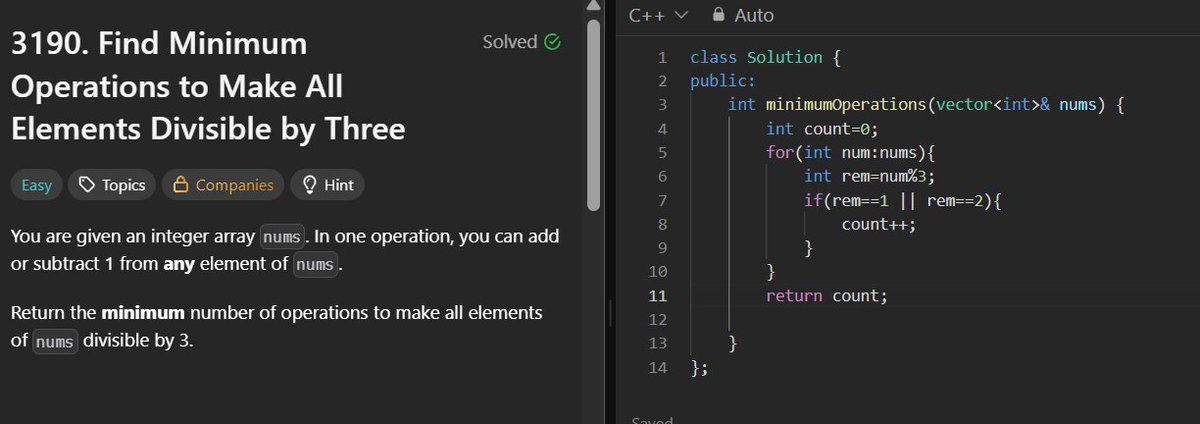Click the 'nums' inline code in first sentence
The height and width of the screenshot is (424, 1200).
(x=281, y=238)
